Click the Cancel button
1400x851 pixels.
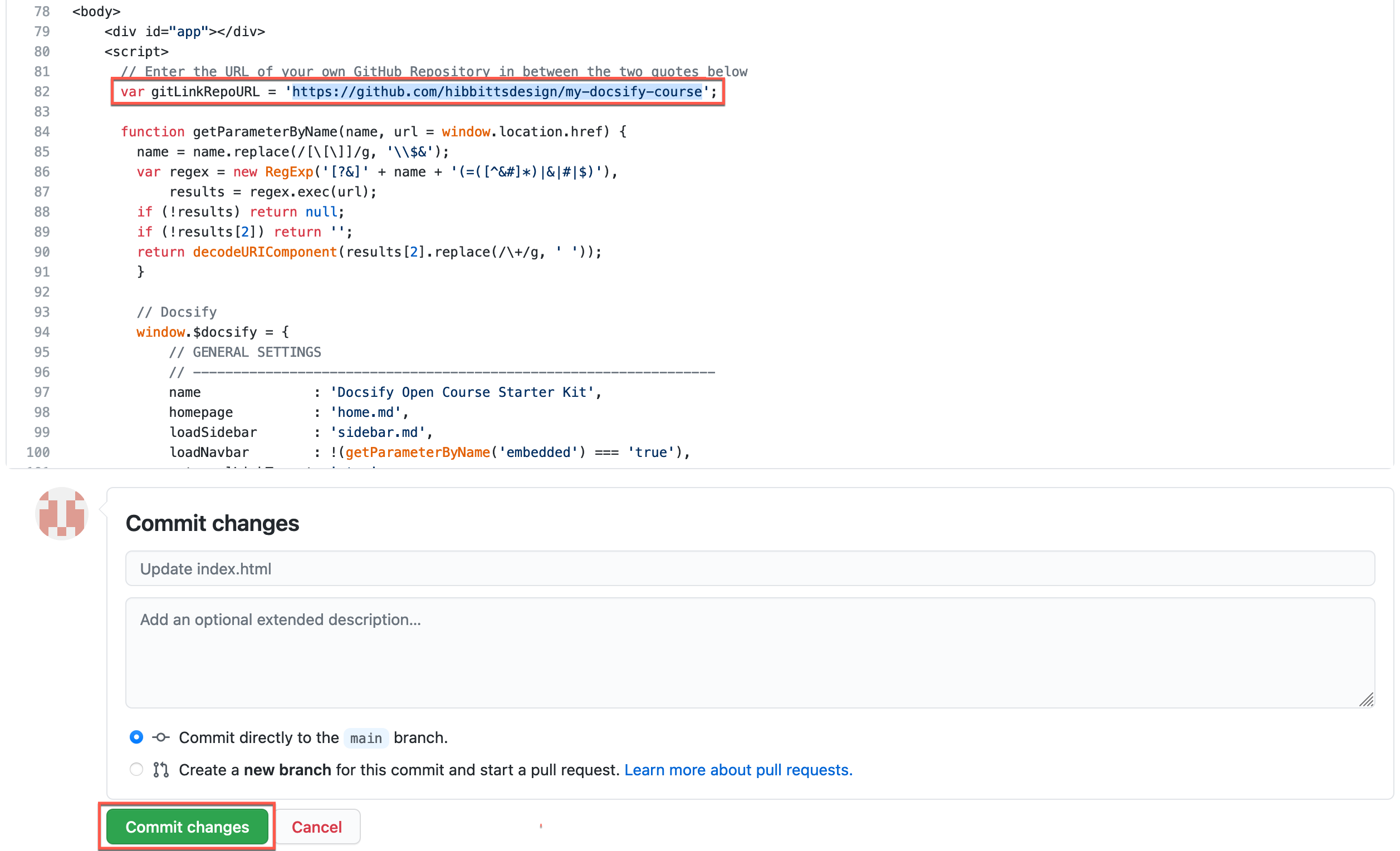[x=316, y=827]
